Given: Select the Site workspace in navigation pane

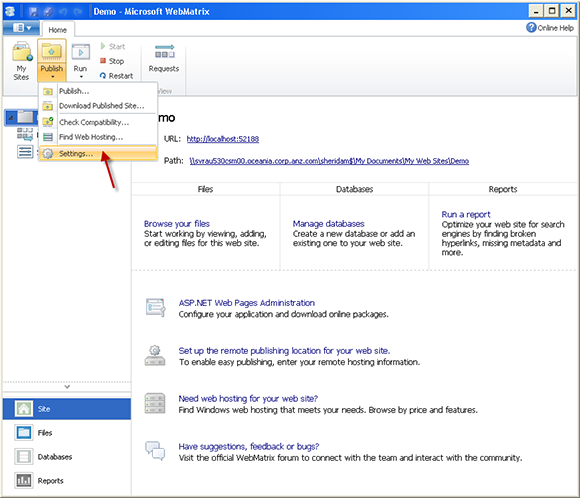Looking at the screenshot, I should pos(67,409).
